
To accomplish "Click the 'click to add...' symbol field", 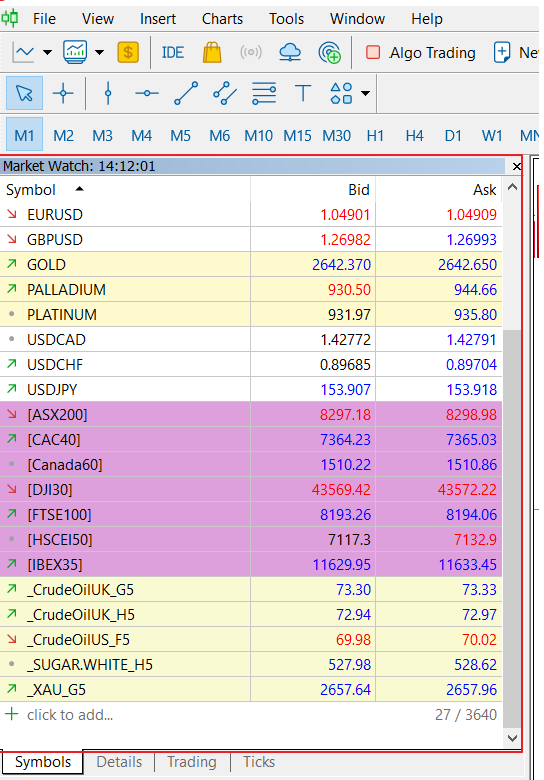I will [x=70, y=715].
